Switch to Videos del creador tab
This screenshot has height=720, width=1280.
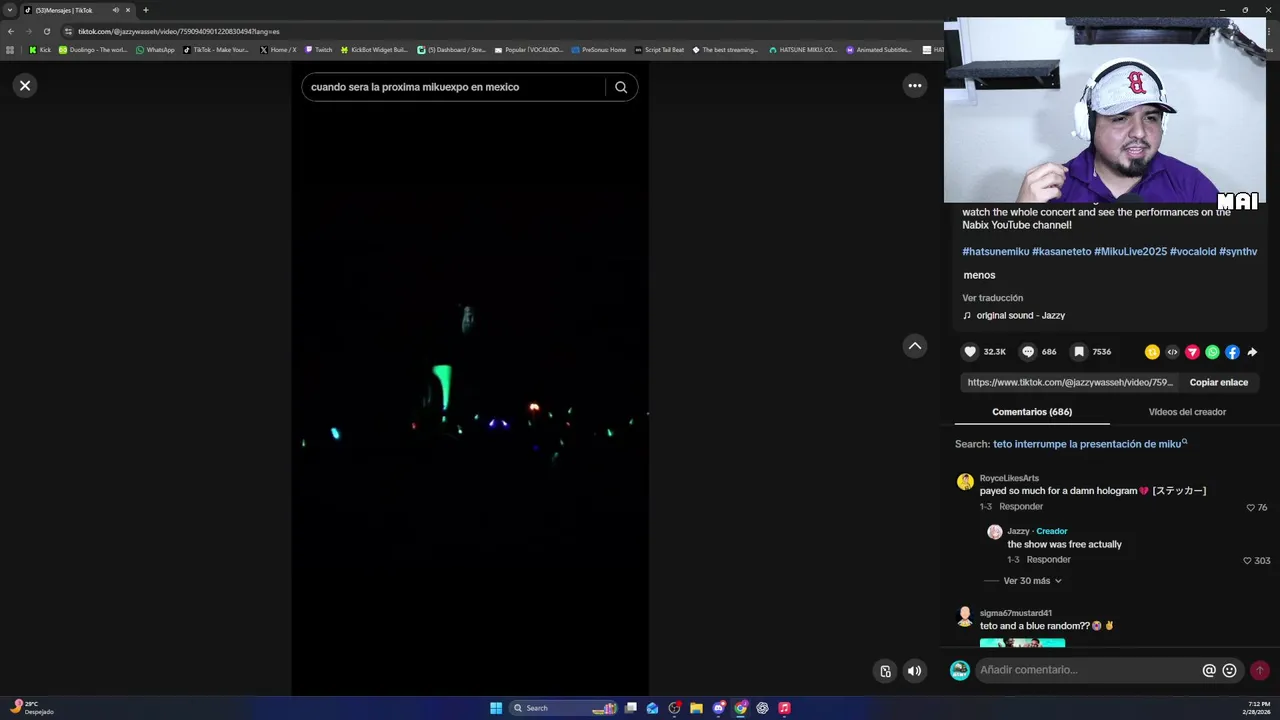coord(1187,412)
